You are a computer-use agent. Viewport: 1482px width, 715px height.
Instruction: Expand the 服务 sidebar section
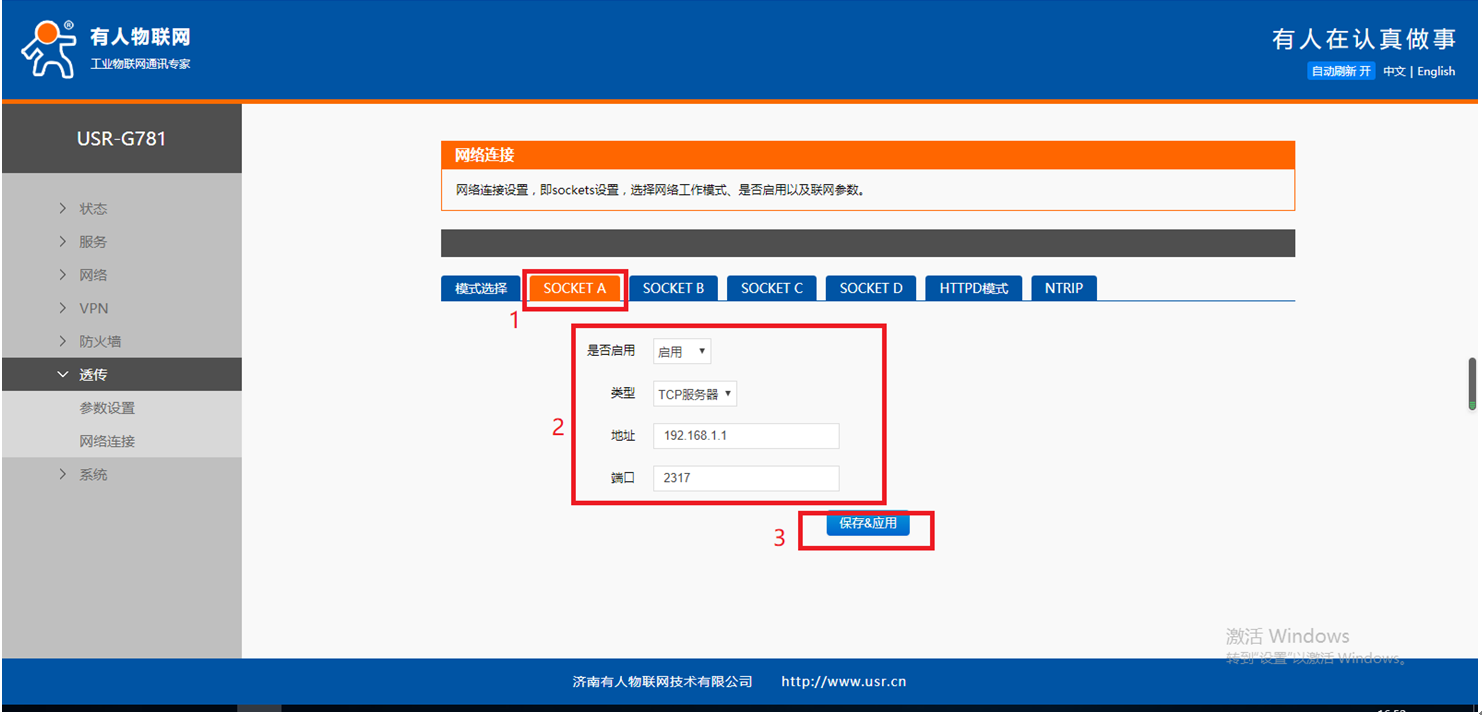(93, 242)
